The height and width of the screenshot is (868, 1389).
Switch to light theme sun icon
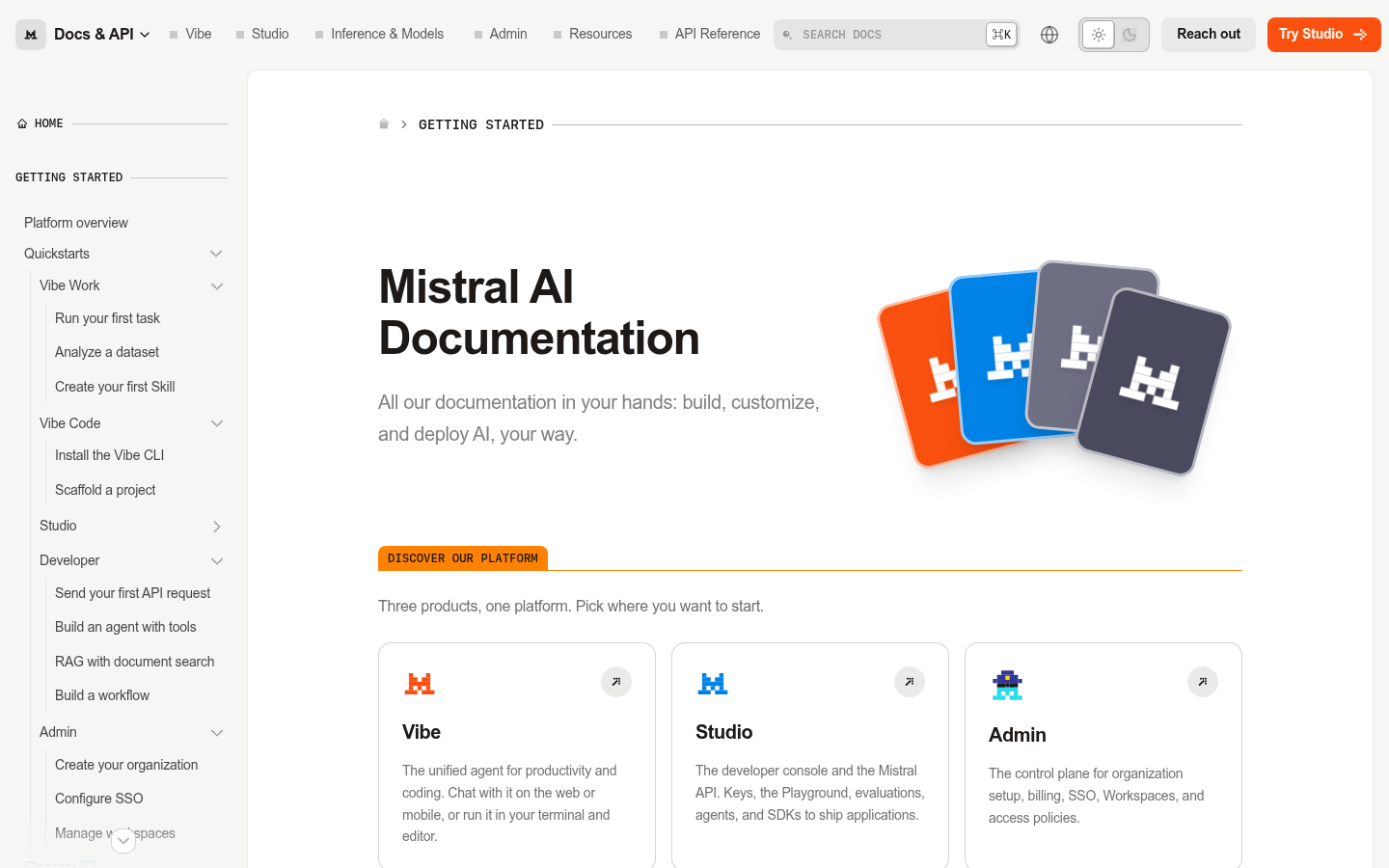pyautogui.click(x=1098, y=35)
